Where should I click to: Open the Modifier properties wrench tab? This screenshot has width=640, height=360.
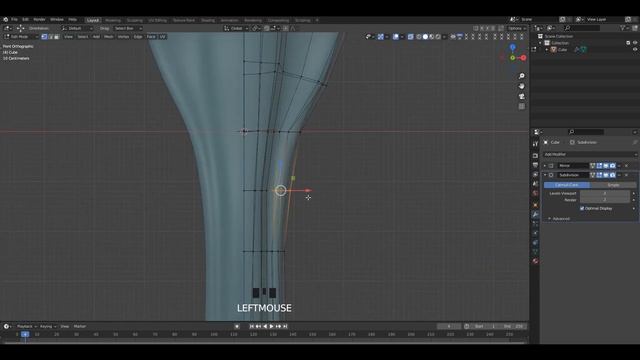[535, 215]
